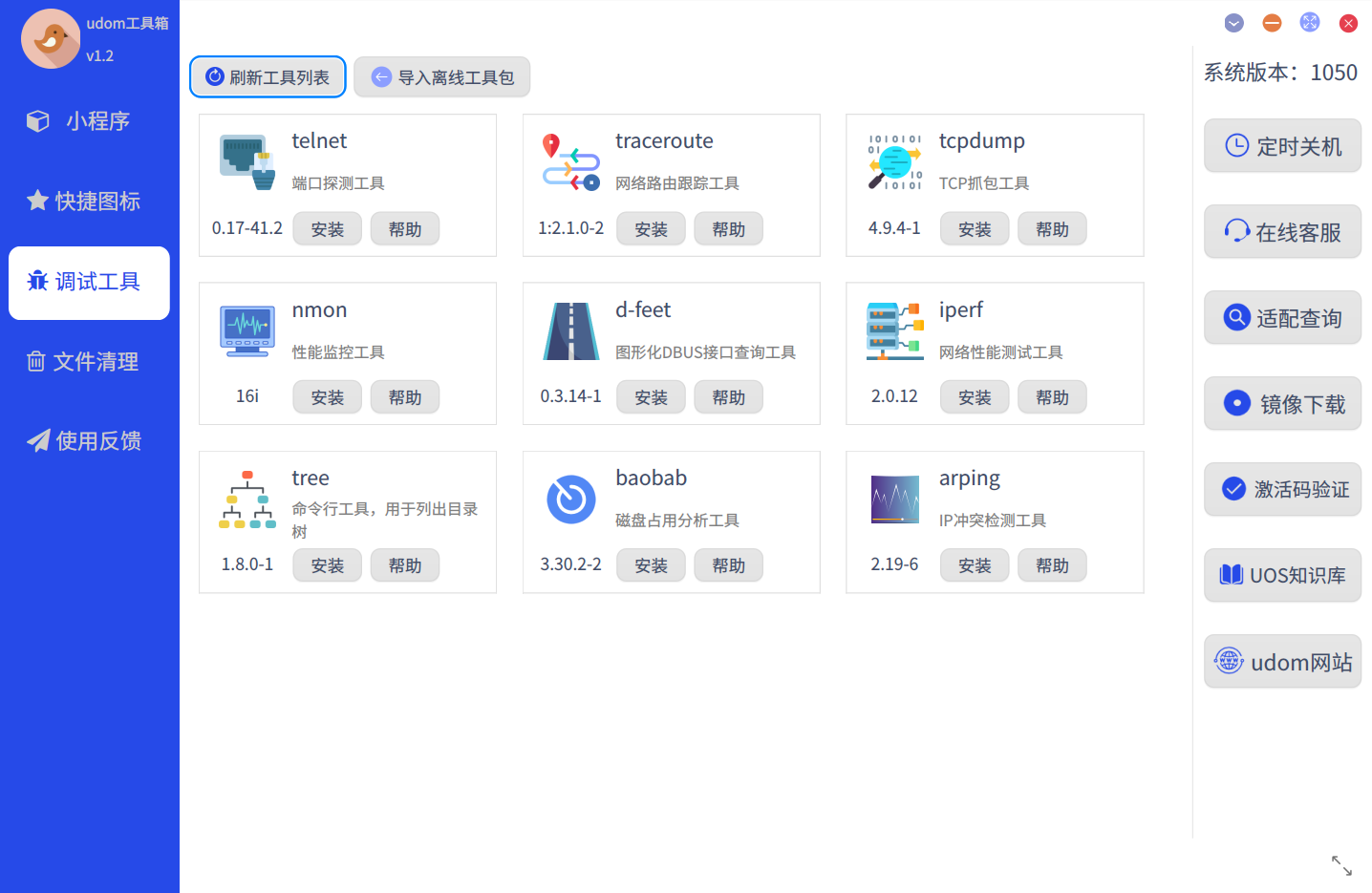1372x893 pixels.
Task: Click the d-feet road icon
Action: coord(570,330)
